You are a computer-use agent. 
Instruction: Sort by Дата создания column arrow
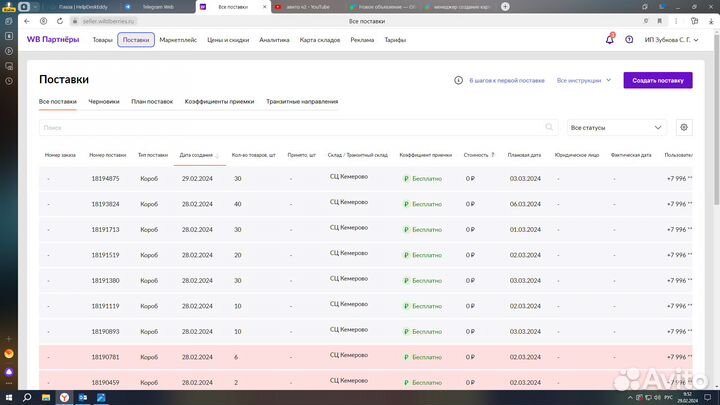pyautogui.click(x=217, y=156)
